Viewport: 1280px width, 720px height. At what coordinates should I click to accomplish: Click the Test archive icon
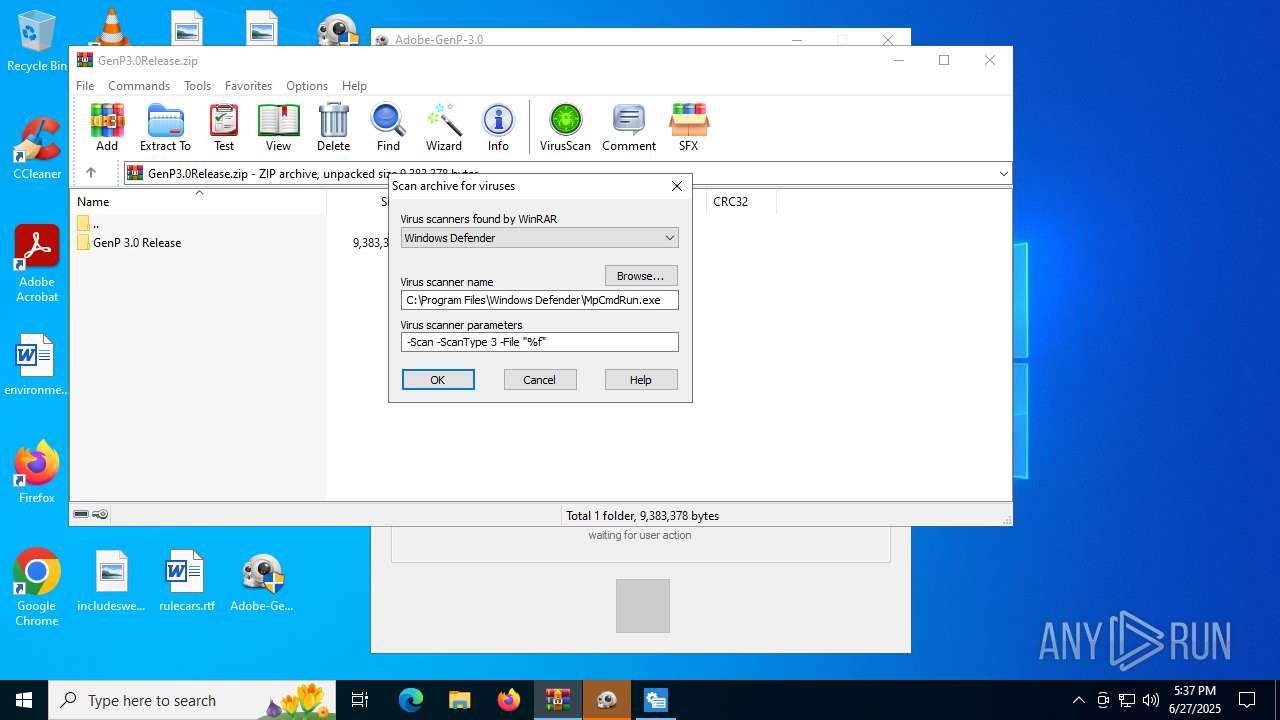[224, 127]
